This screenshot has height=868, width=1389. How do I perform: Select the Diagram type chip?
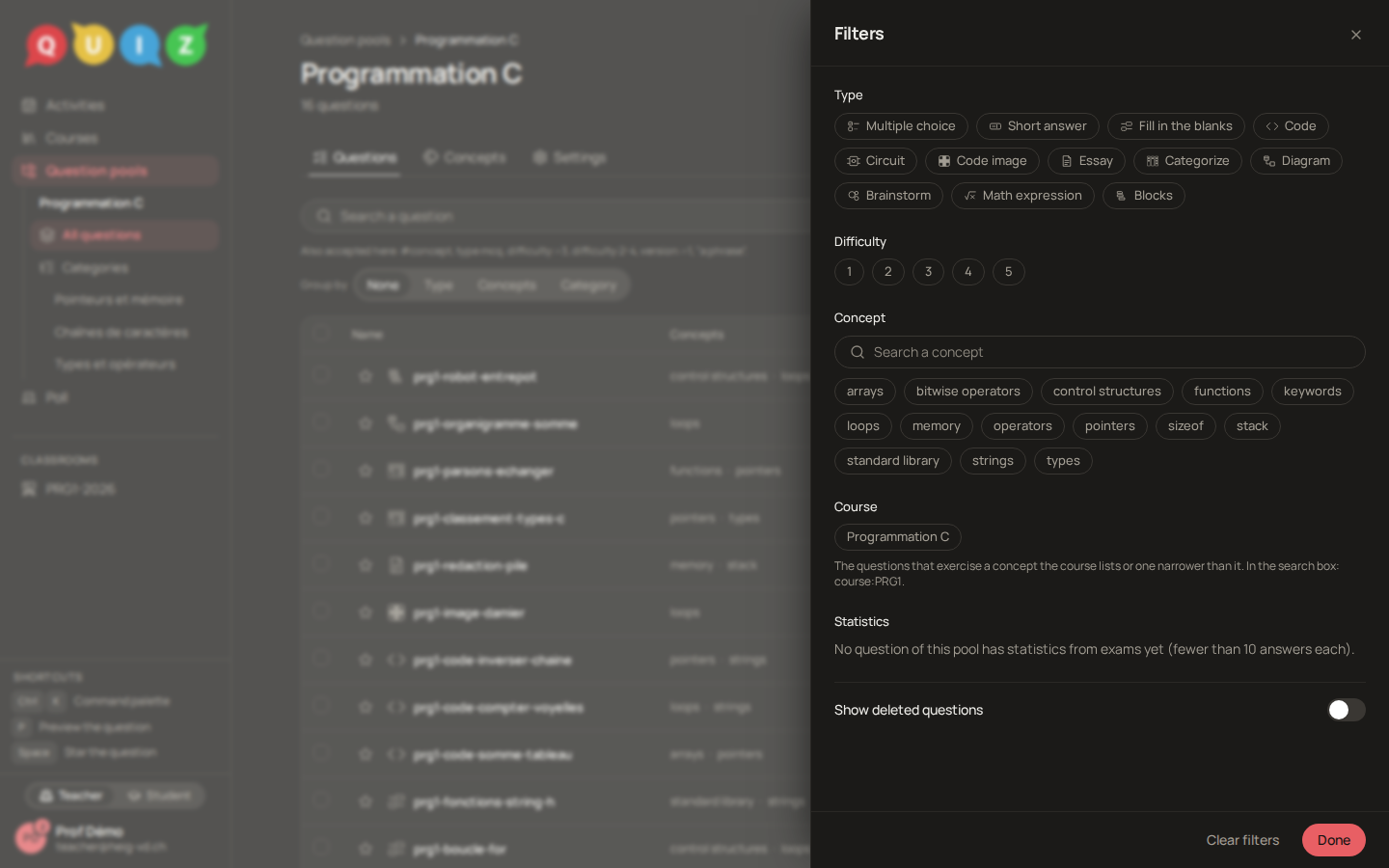[1296, 161]
